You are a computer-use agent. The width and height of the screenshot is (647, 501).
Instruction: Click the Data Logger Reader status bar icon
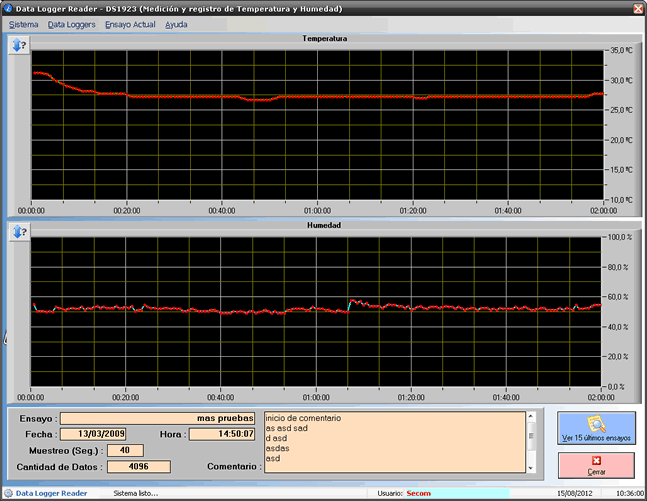(x=8, y=493)
